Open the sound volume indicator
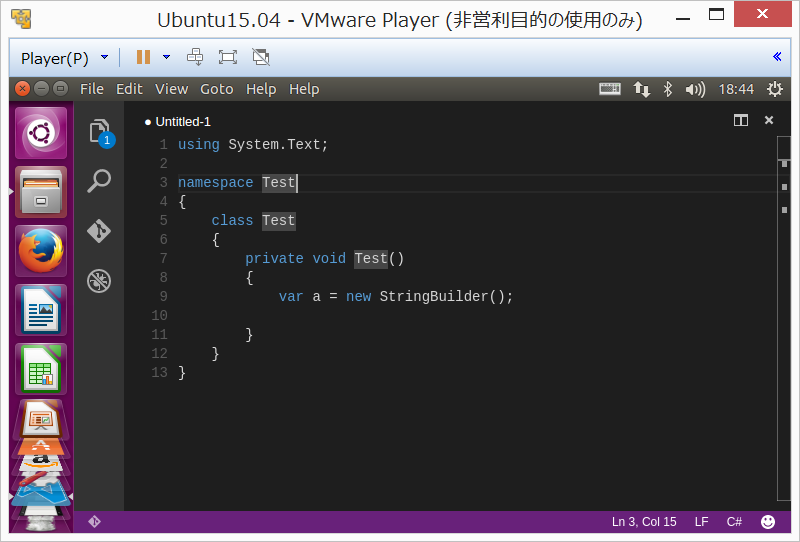Image resolution: width=800 pixels, height=542 pixels. [695, 90]
